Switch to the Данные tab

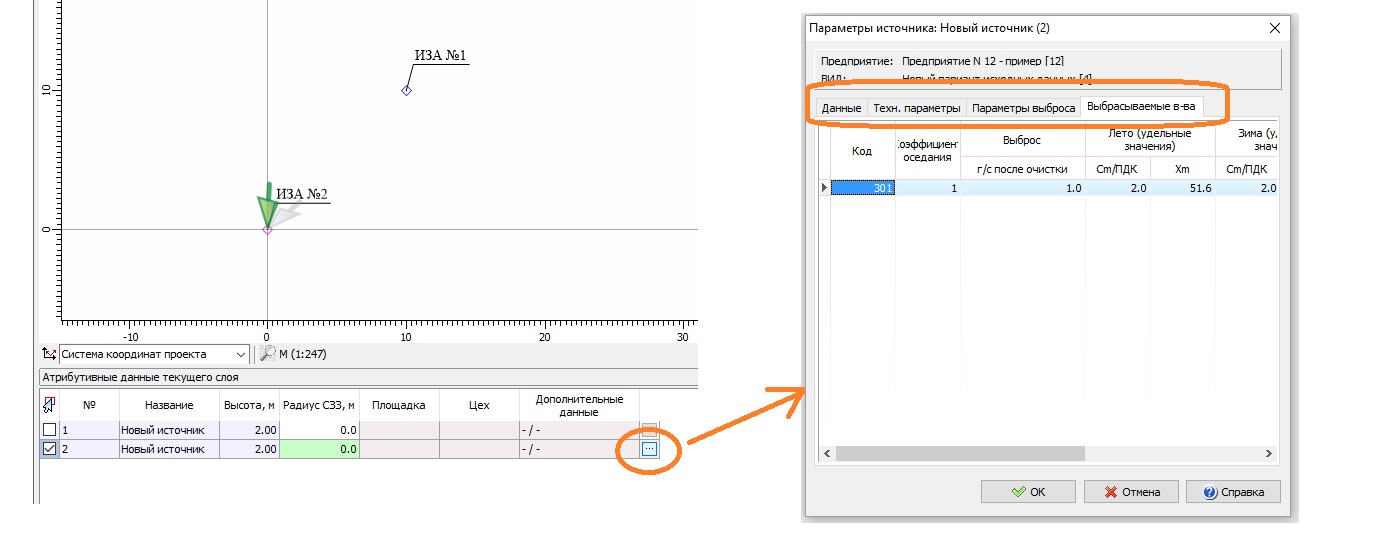841,108
